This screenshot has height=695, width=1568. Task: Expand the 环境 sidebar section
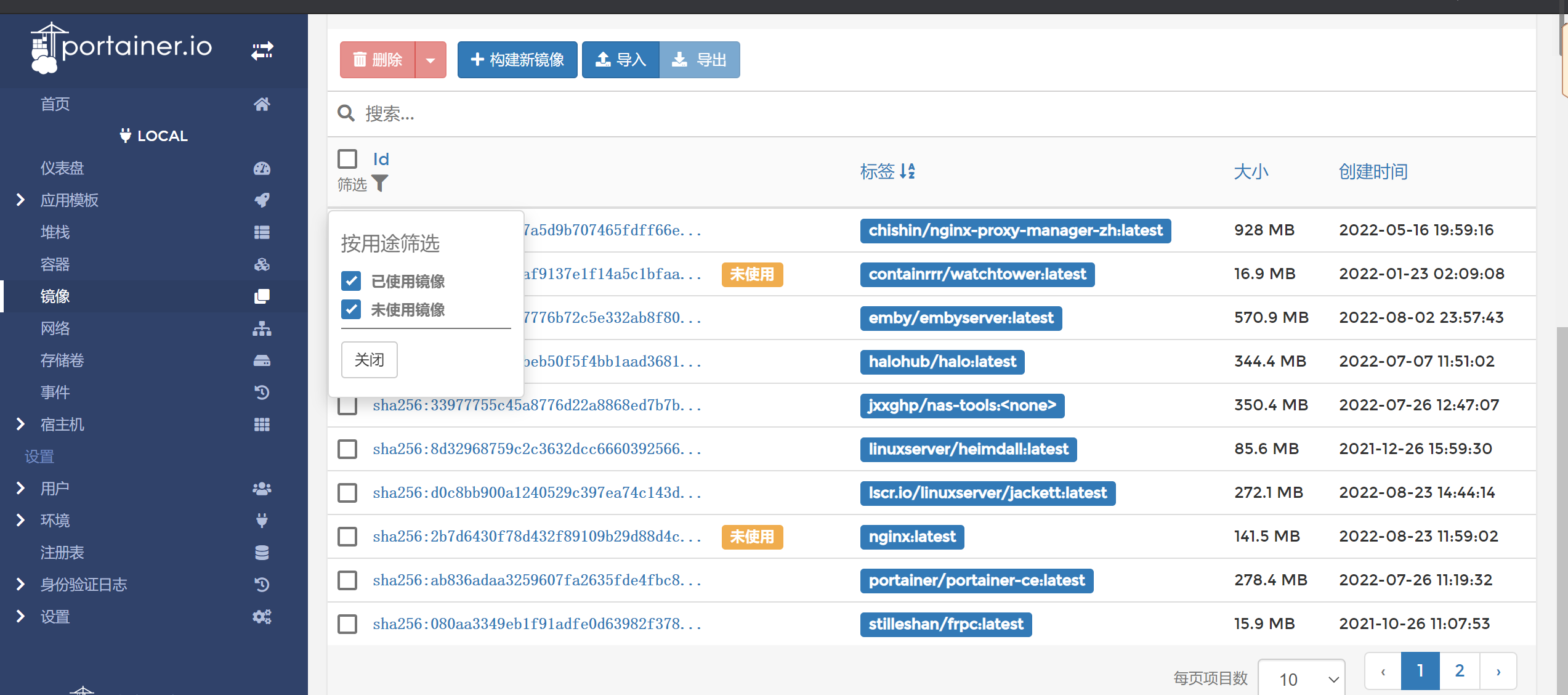pos(20,520)
